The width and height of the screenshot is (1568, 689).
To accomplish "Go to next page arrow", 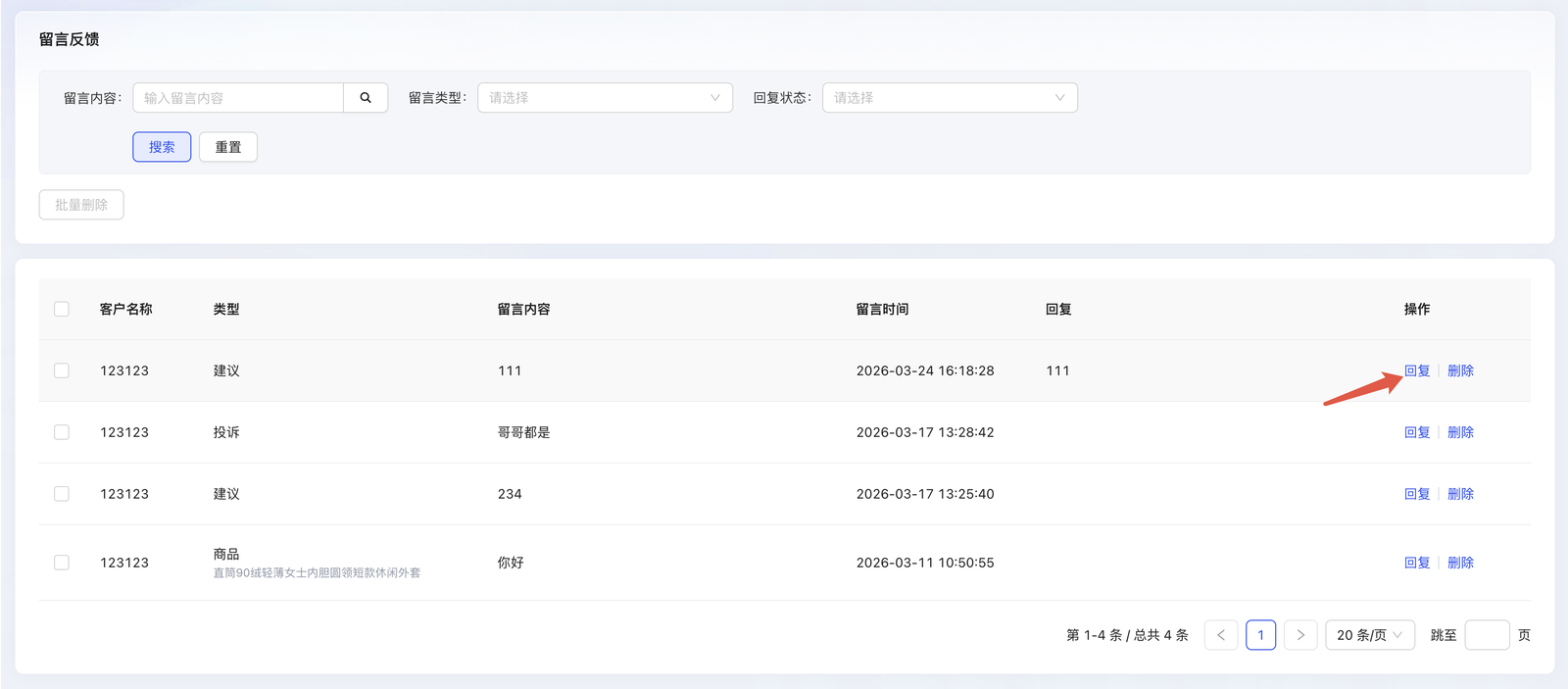I will pos(1300,635).
